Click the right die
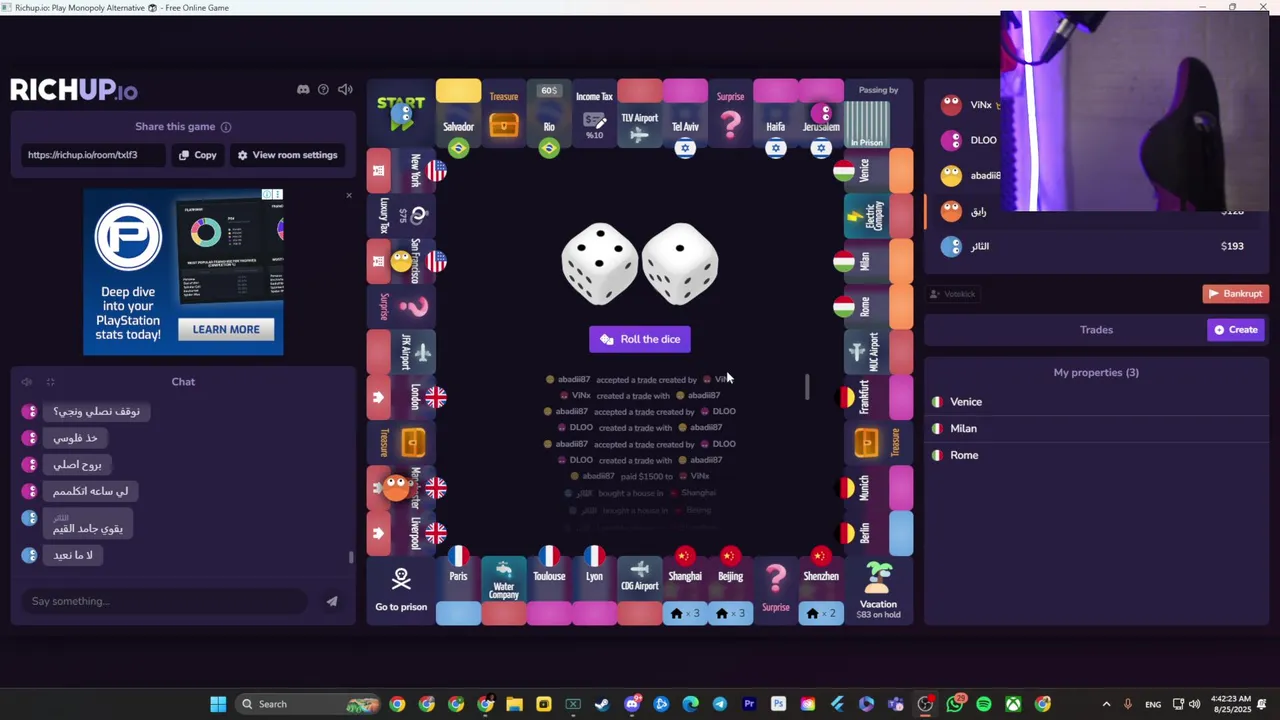The height and width of the screenshot is (720, 1280). [680, 264]
